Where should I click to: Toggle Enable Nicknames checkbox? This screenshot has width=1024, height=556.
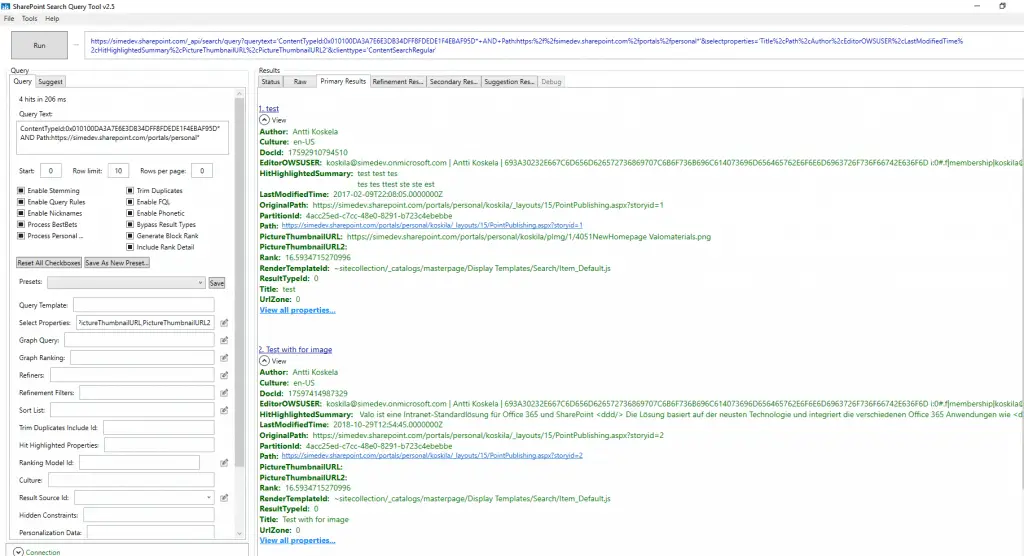[21, 213]
